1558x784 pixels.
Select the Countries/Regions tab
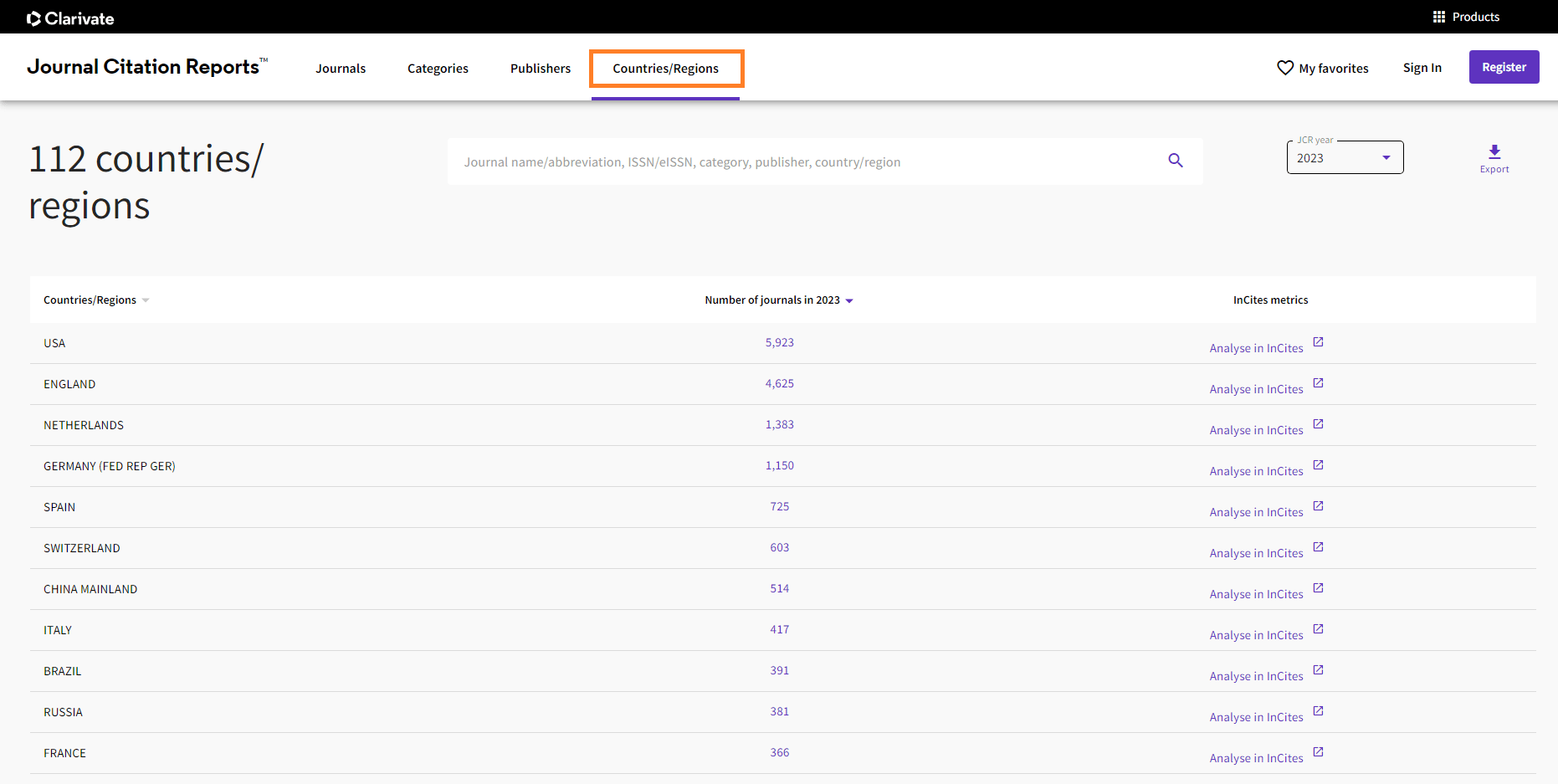(x=665, y=69)
